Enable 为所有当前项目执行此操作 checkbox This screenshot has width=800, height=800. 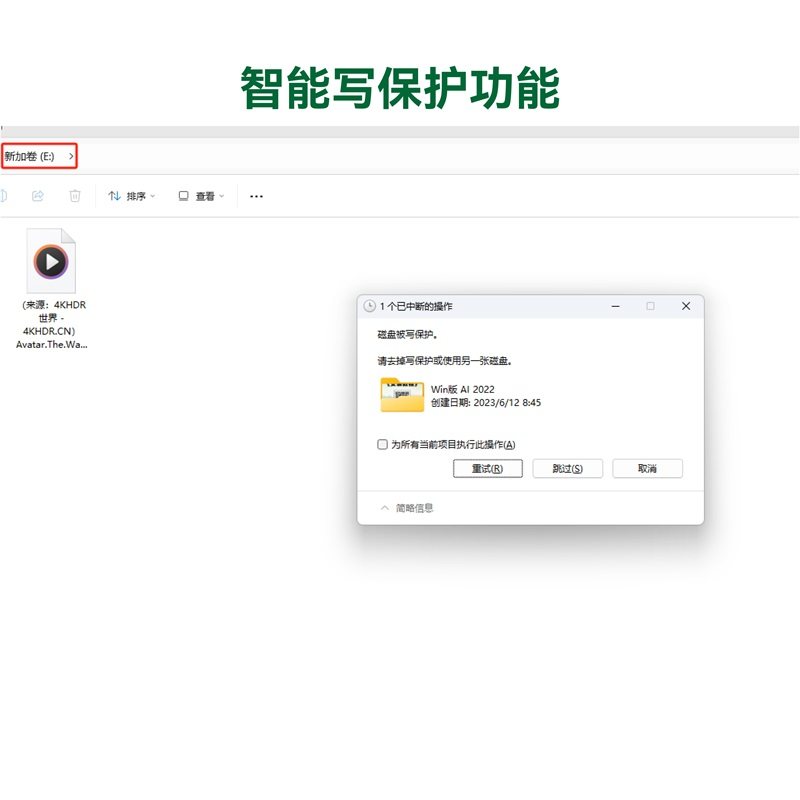pyautogui.click(x=382, y=444)
